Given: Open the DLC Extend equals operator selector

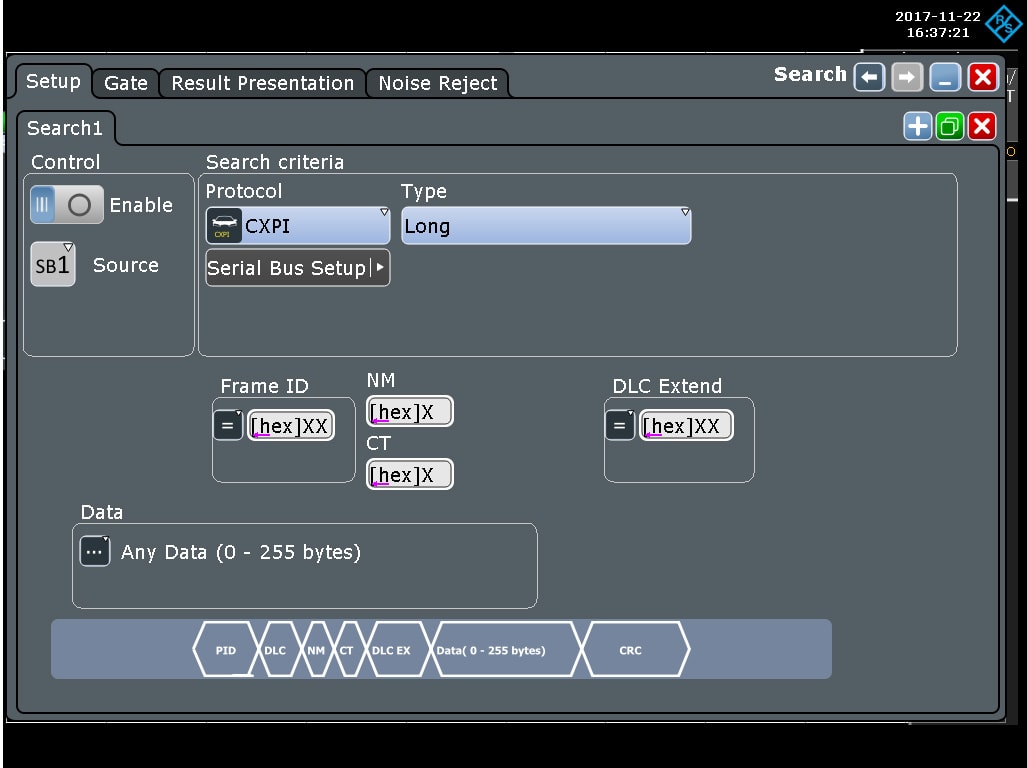Looking at the screenshot, I should 619,424.
